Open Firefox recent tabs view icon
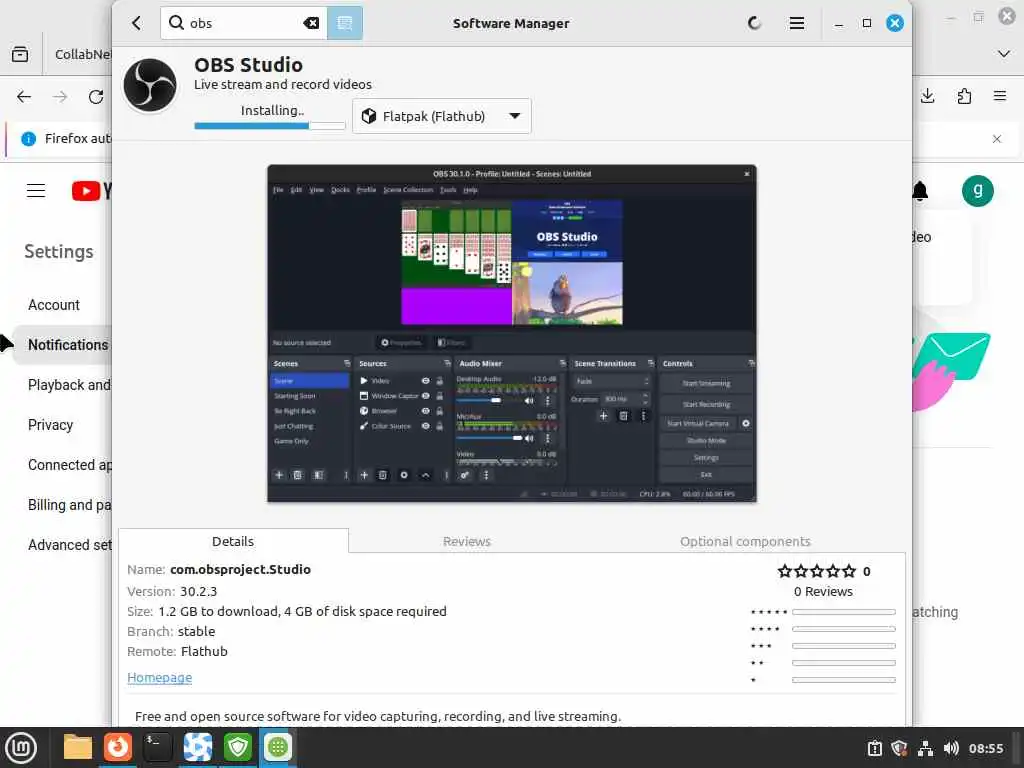The image size is (1024, 768). click(20, 54)
